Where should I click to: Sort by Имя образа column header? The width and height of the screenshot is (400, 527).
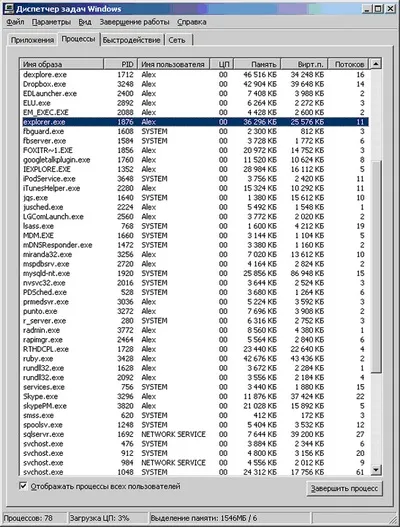click(61, 64)
